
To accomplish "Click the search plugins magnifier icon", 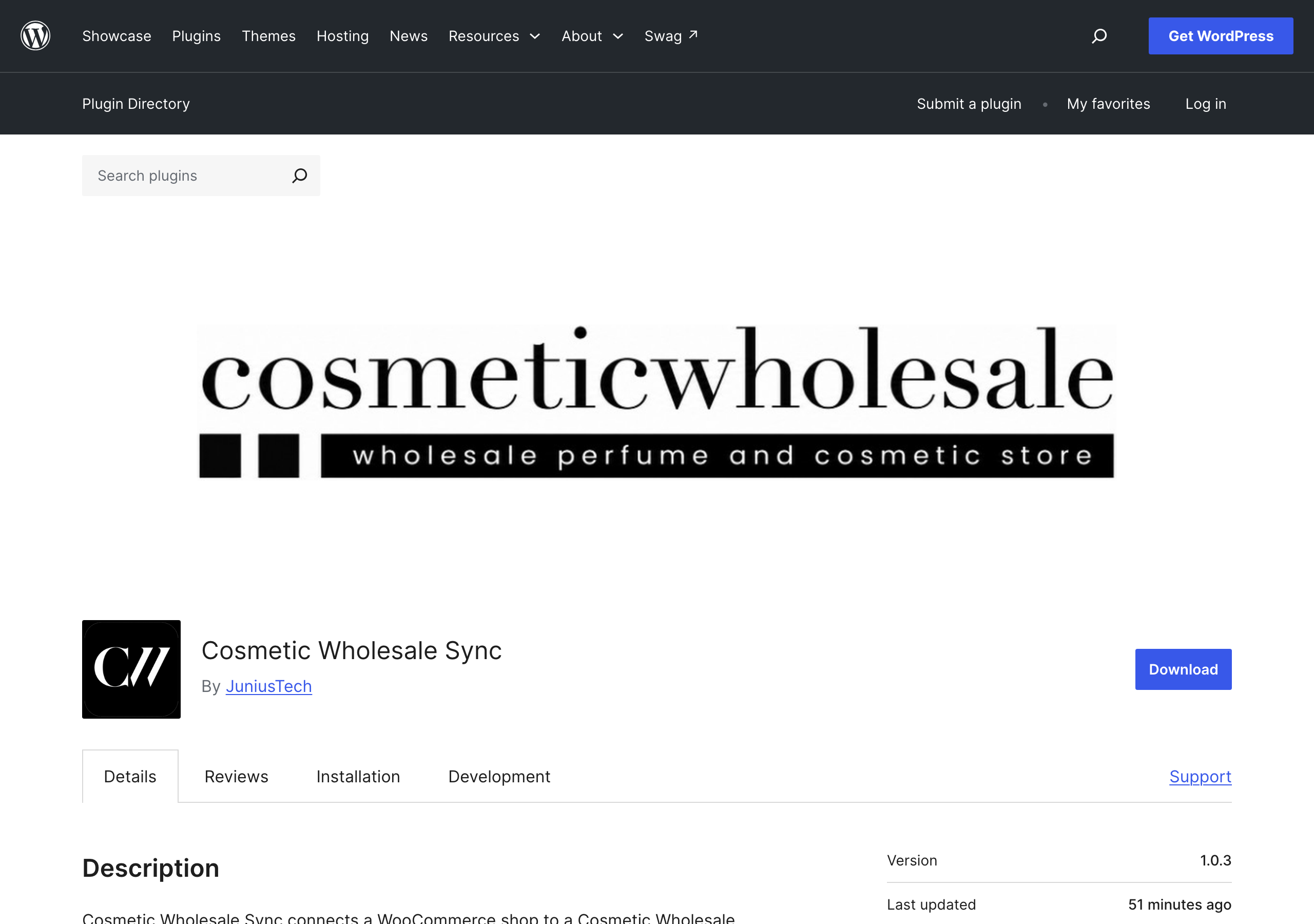I will (299, 176).
